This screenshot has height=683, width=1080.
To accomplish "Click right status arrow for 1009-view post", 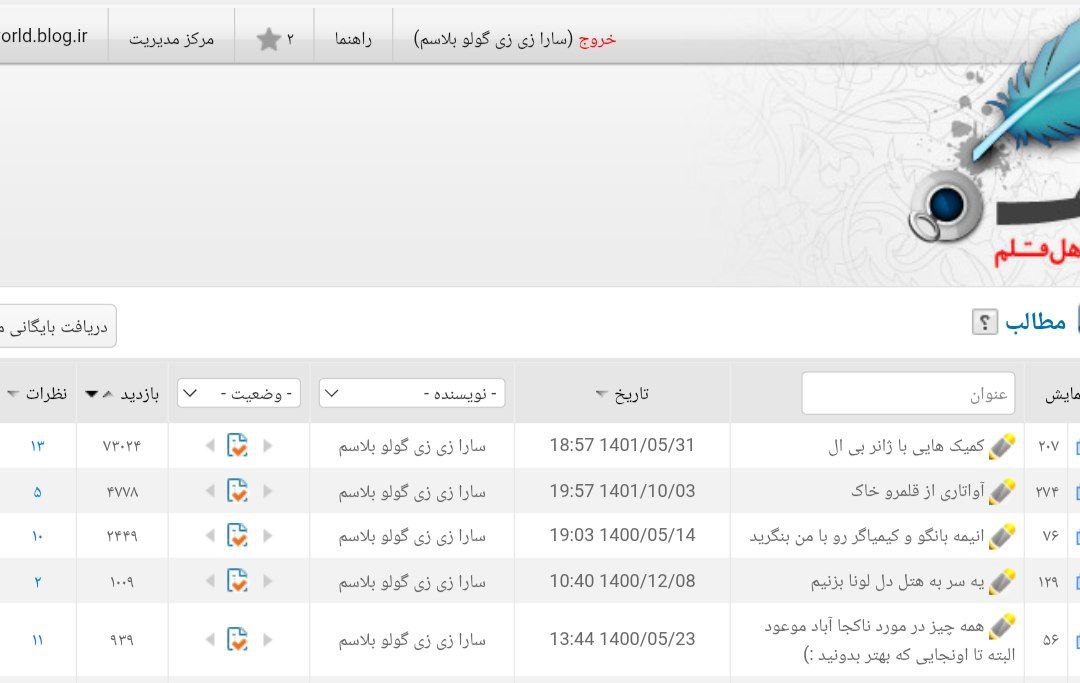I will click(x=267, y=581).
